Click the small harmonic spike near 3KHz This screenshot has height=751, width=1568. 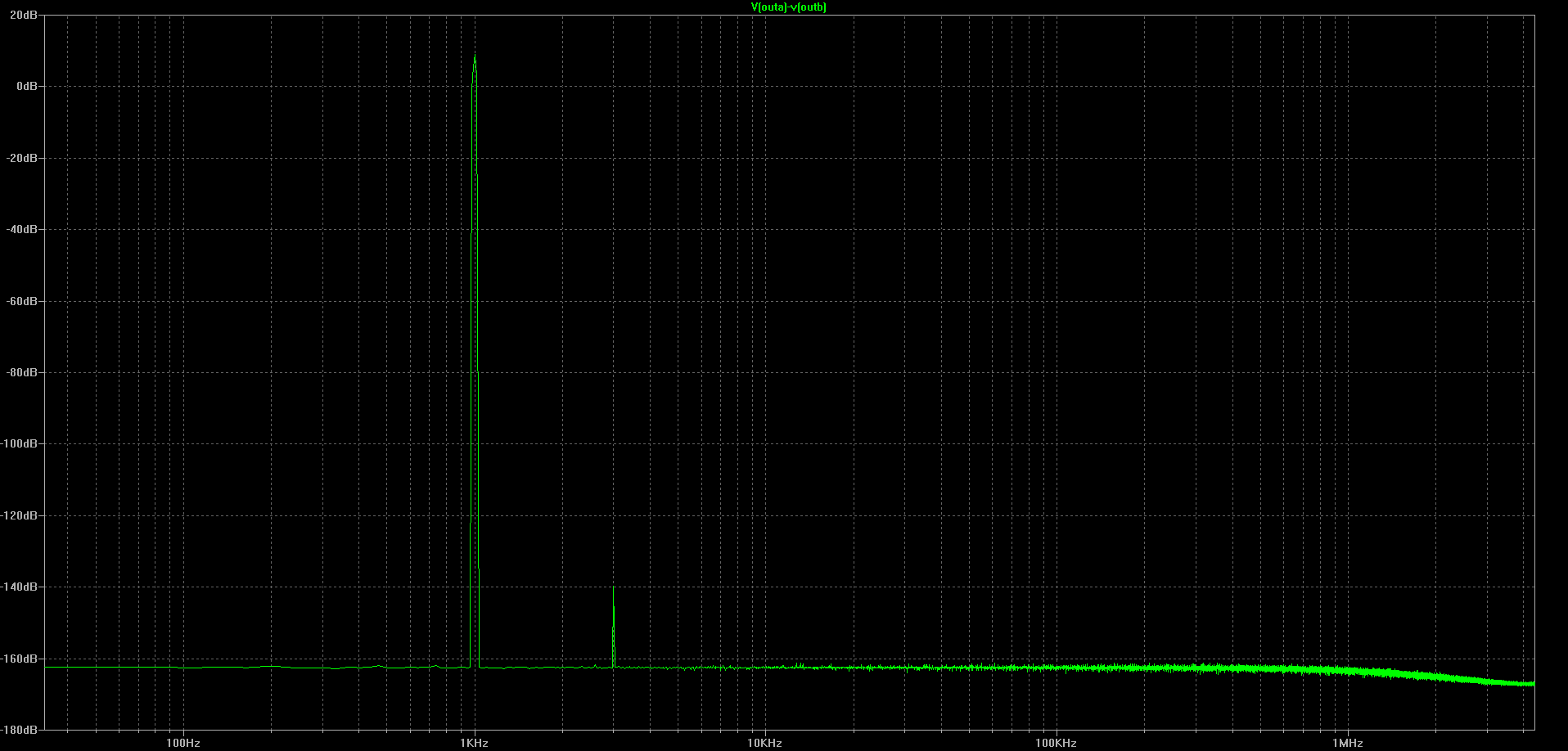click(614, 626)
